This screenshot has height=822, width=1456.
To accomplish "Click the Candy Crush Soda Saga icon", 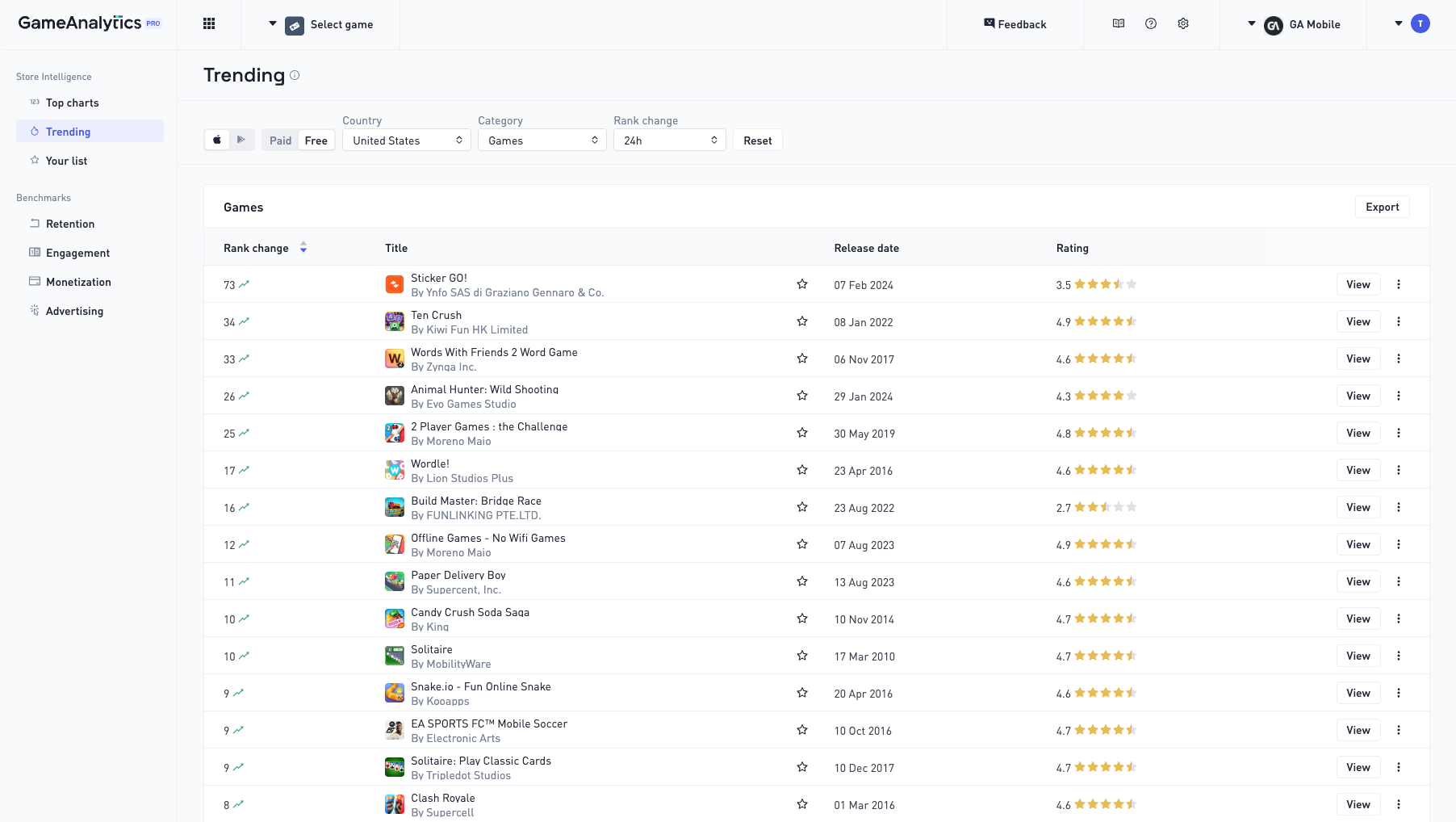I will point(395,619).
